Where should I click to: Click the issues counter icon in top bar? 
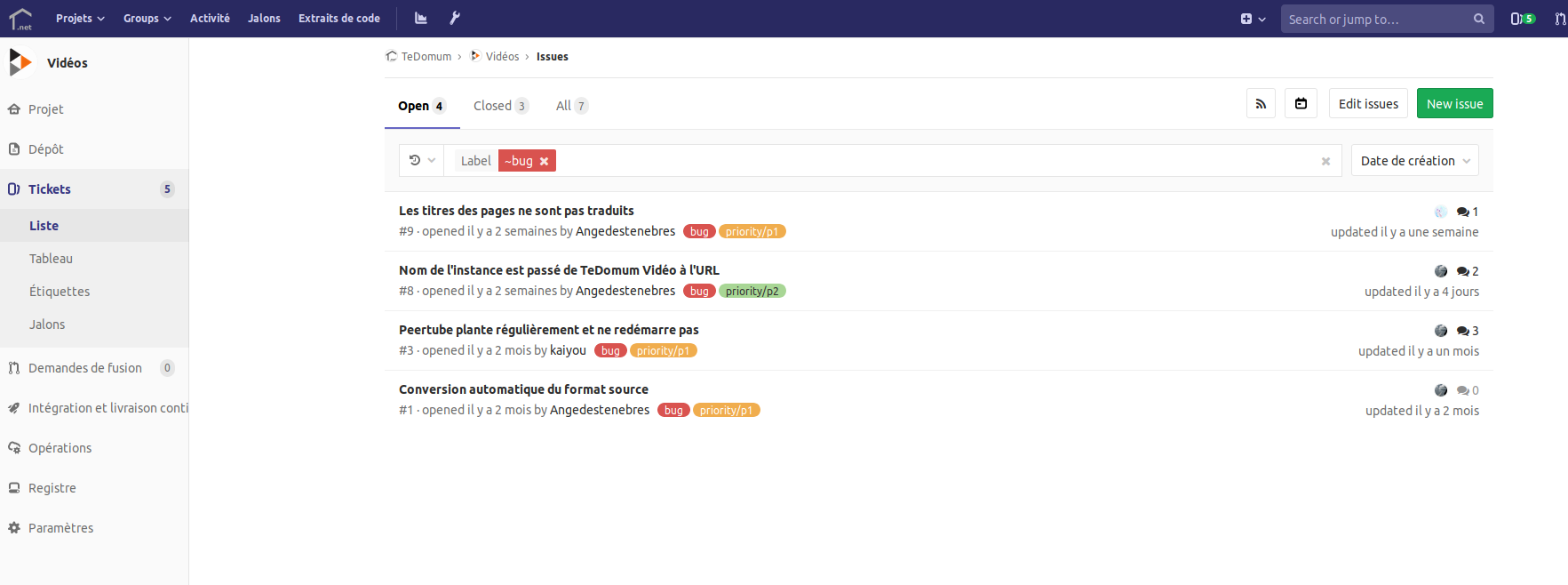pyautogui.click(x=1522, y=19)
